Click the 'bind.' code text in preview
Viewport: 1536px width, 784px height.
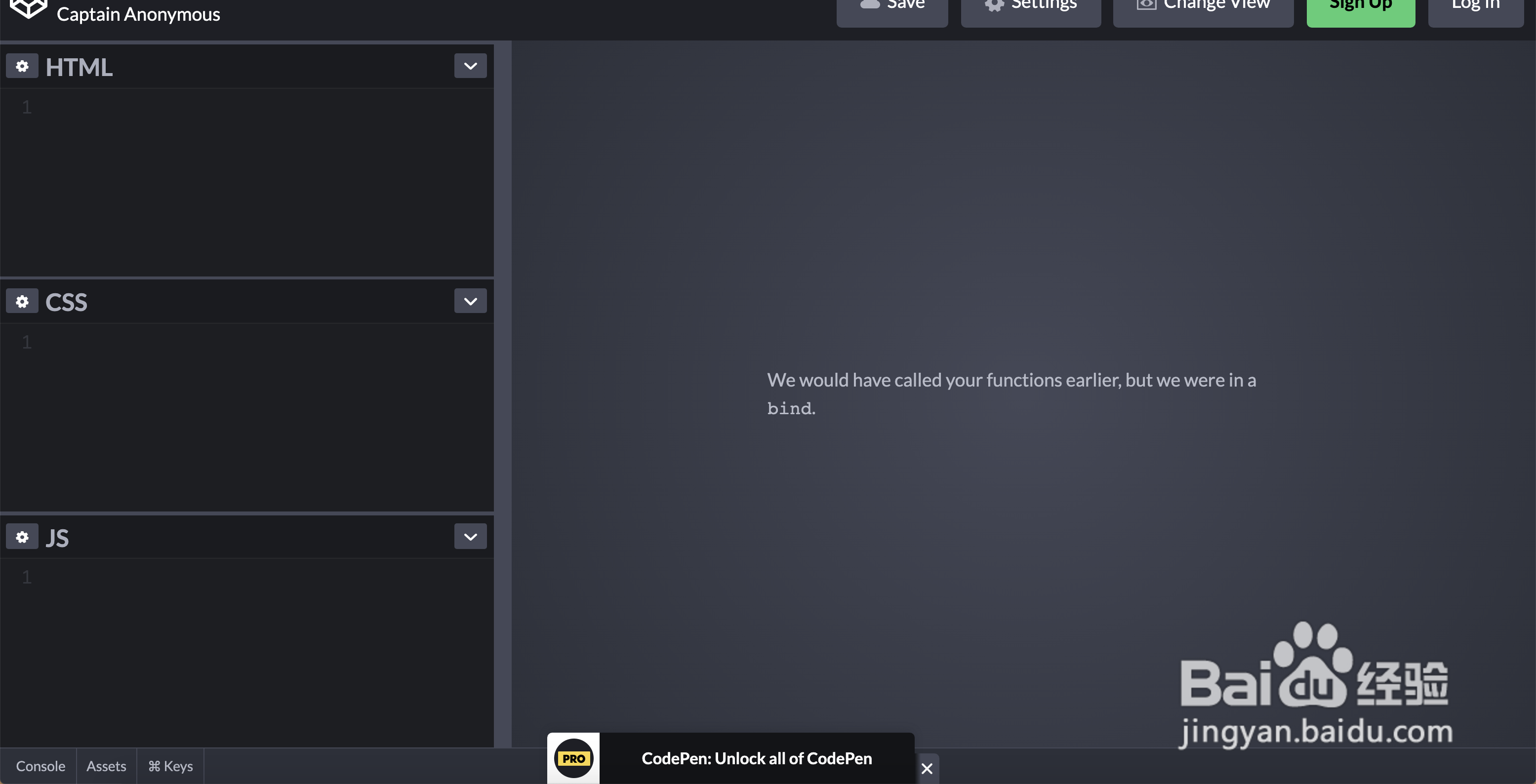(x=791, y=408)
